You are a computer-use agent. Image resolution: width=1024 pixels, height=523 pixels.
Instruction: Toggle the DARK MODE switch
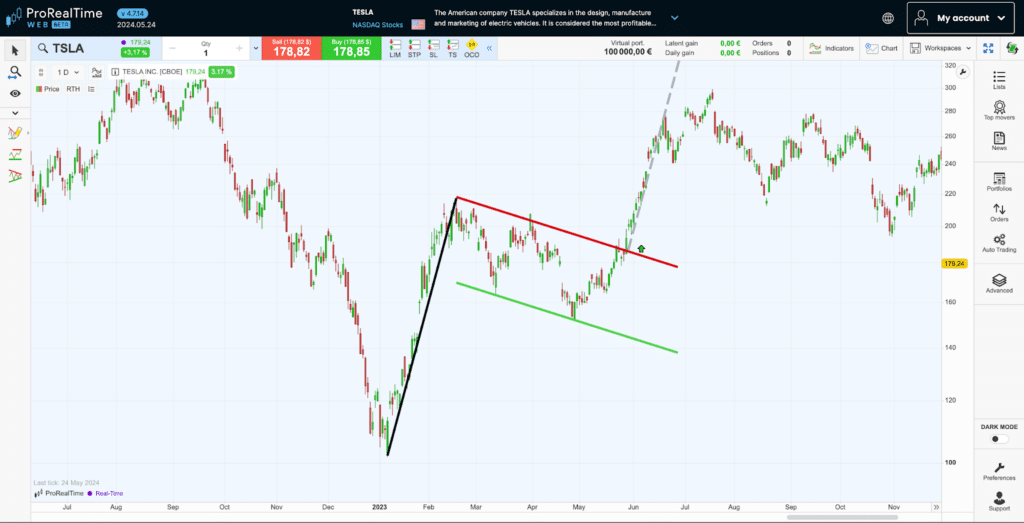[x=999, y=439]
